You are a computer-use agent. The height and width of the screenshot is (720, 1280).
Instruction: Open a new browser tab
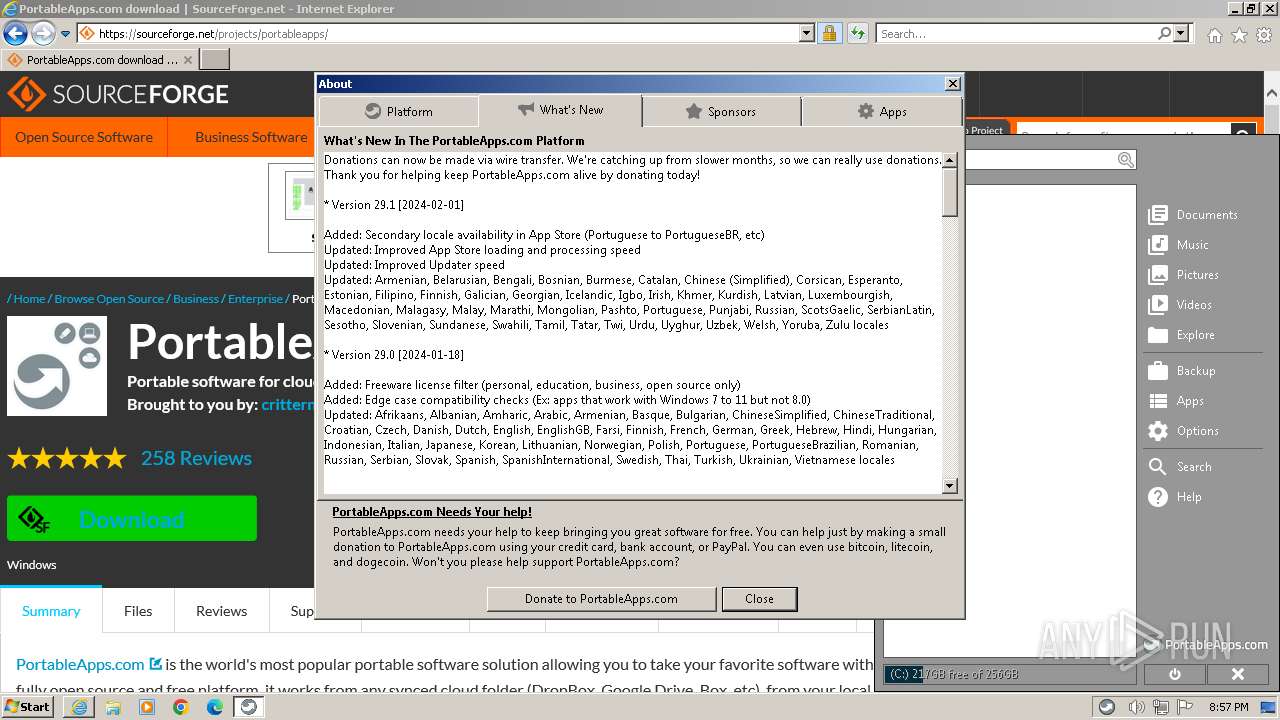coord(215,60)
